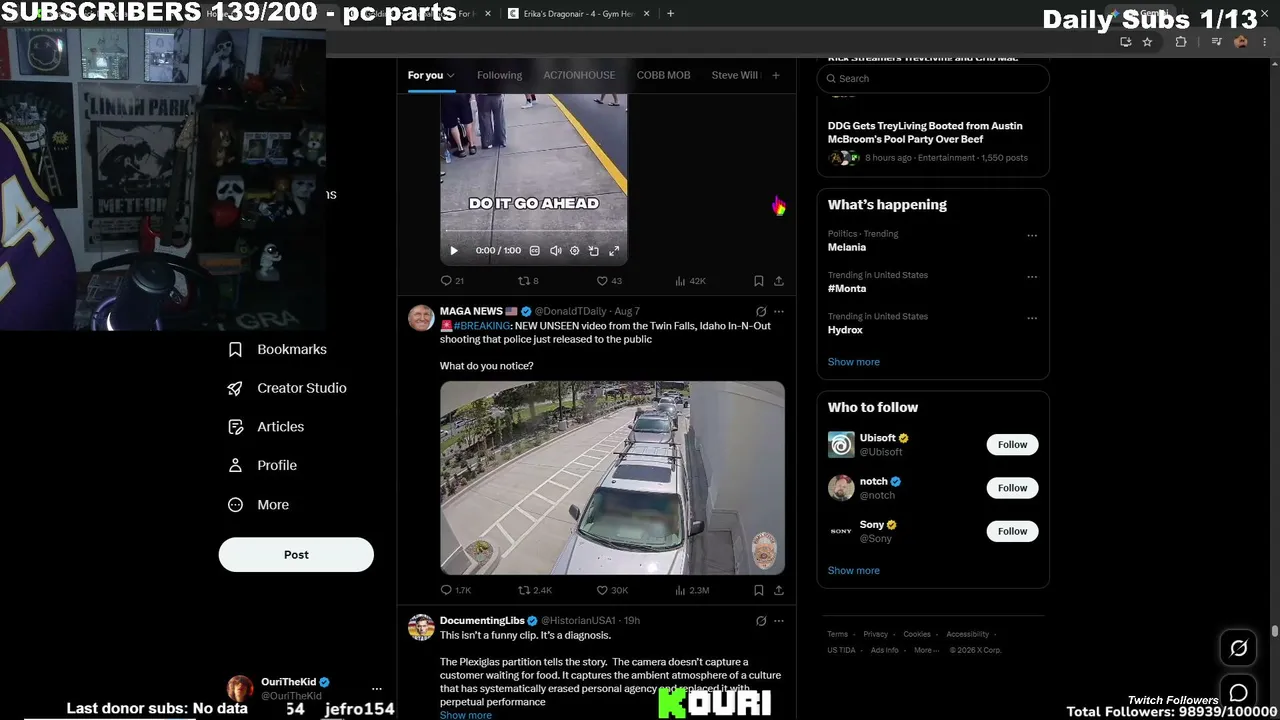Image resolution: width=1280 pixels, height=720 pixels.
Task: Enable picture-in-picture for the video
Action: coord(594,251)
